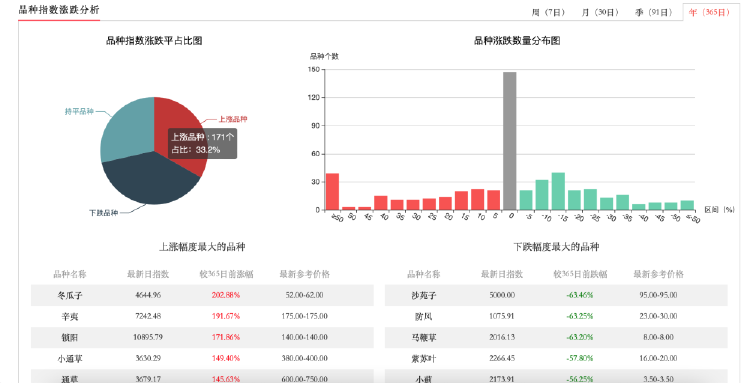Select the 季（91日）tab
The image size is (750, 383).
tap(653, 12)
